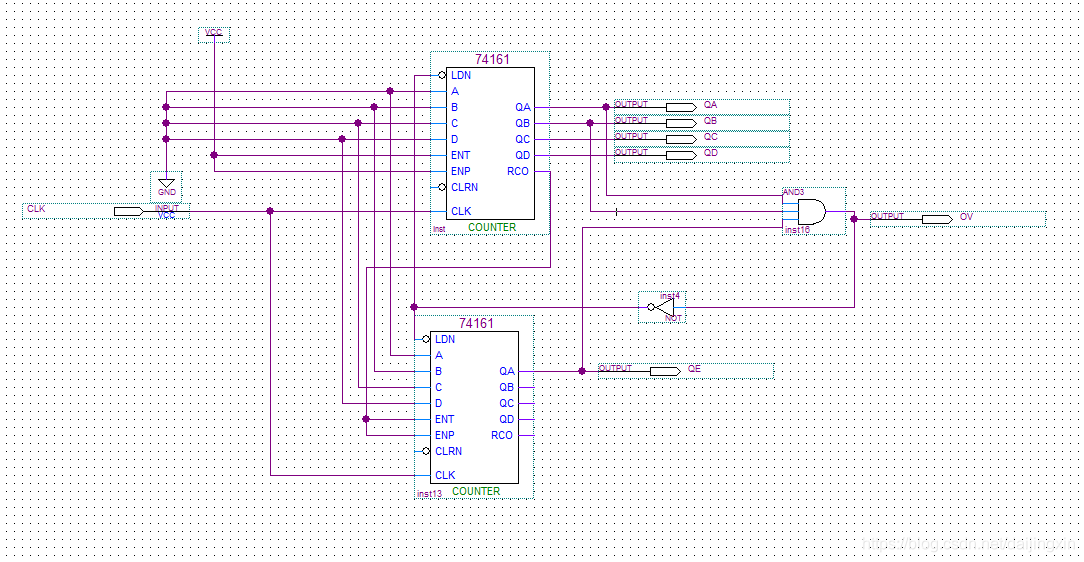Click the QD output pin symbol
The image size is (1084, 562).
click(x=681, y=156)
